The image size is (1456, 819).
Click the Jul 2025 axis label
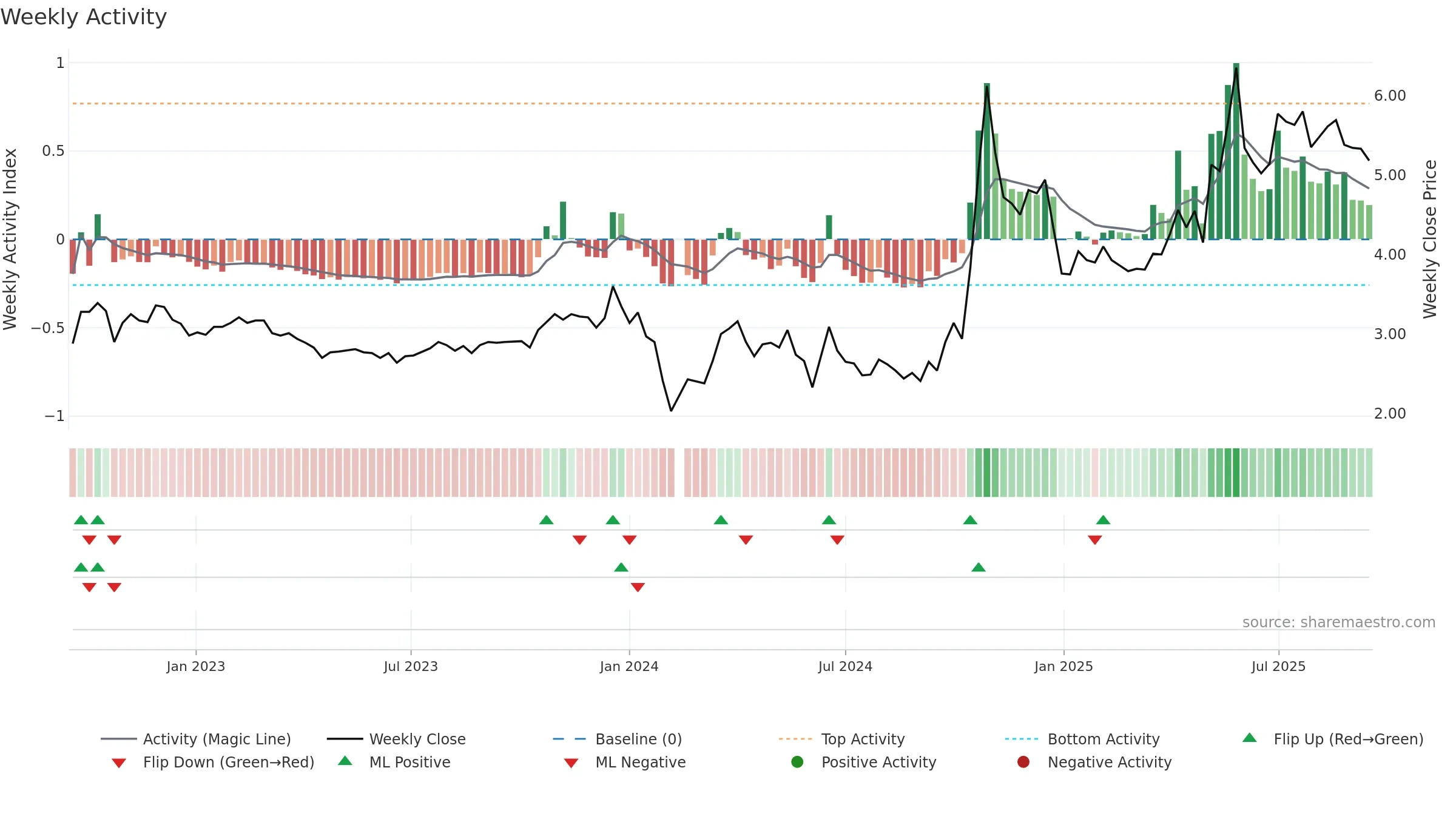tap(1278, 666)
